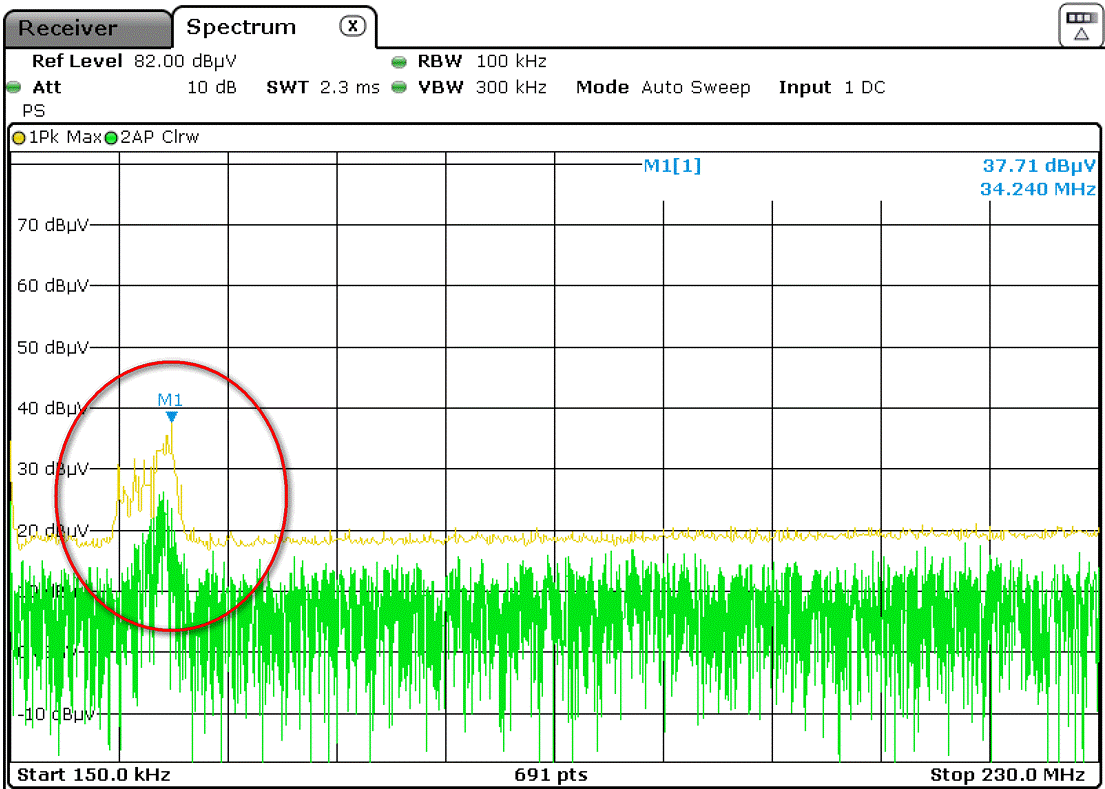The image size is (1105, 789).
Task: Select the 50 dBµV axis label
Action: point(54,348)
